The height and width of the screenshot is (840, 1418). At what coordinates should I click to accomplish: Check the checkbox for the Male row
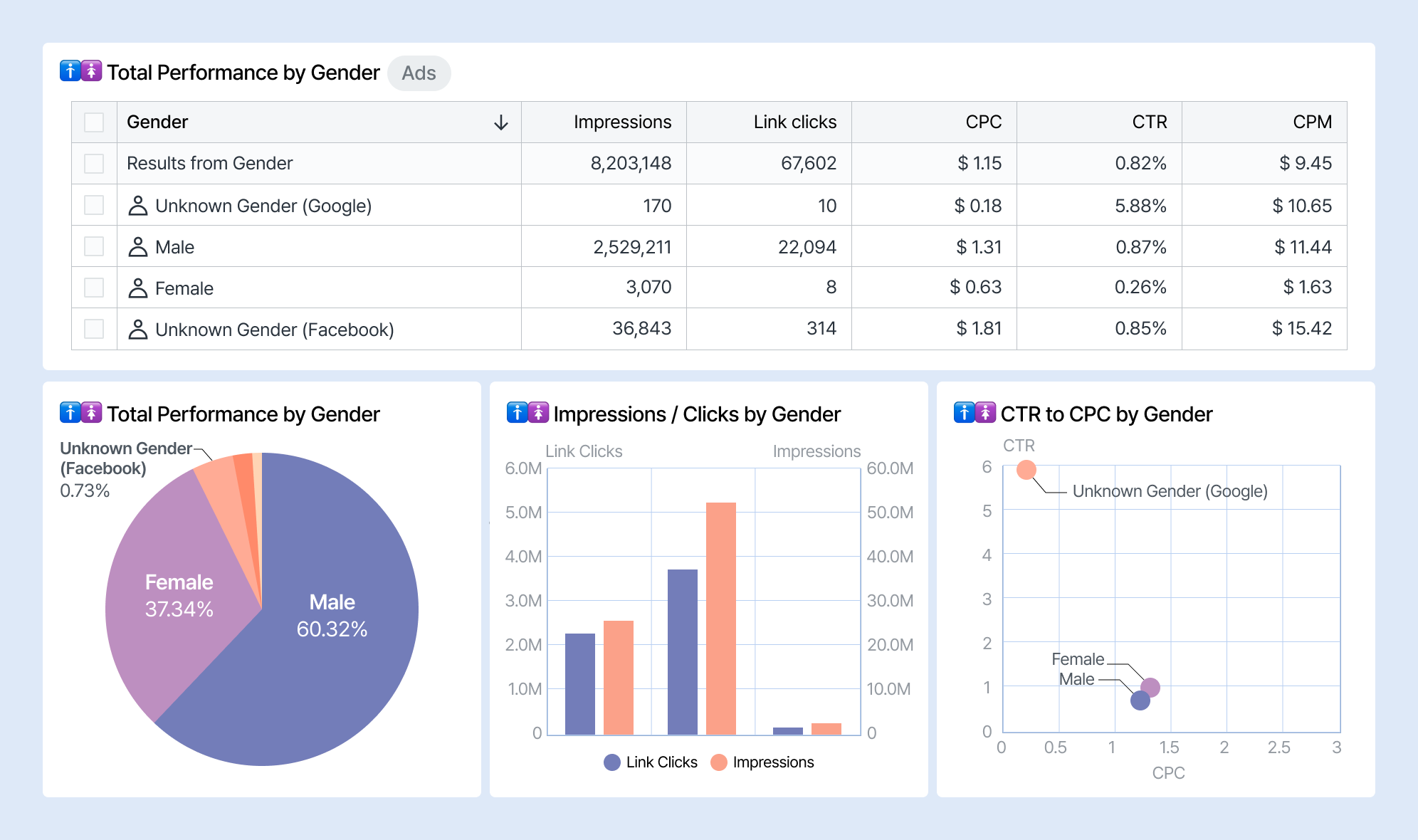[x=93, y=246]
